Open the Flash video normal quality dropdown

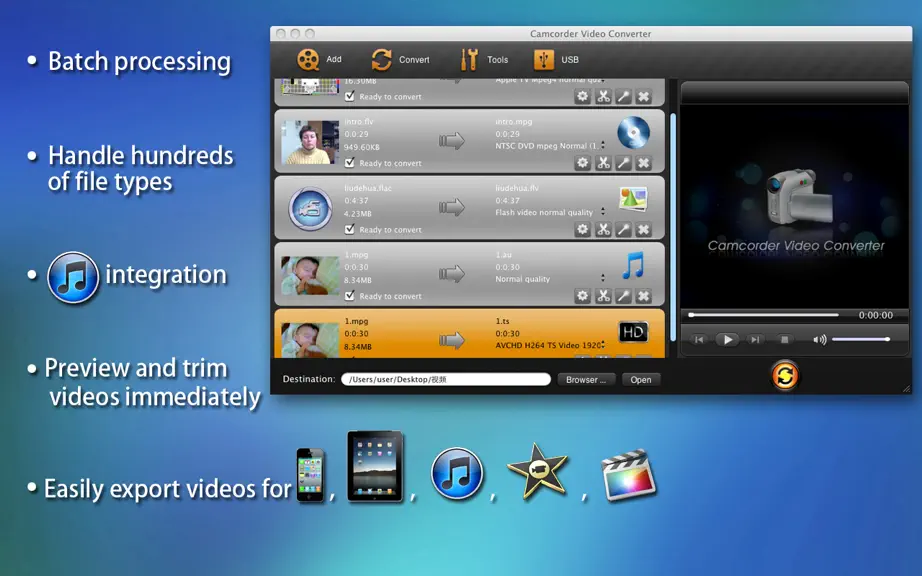tap(550, 212)
